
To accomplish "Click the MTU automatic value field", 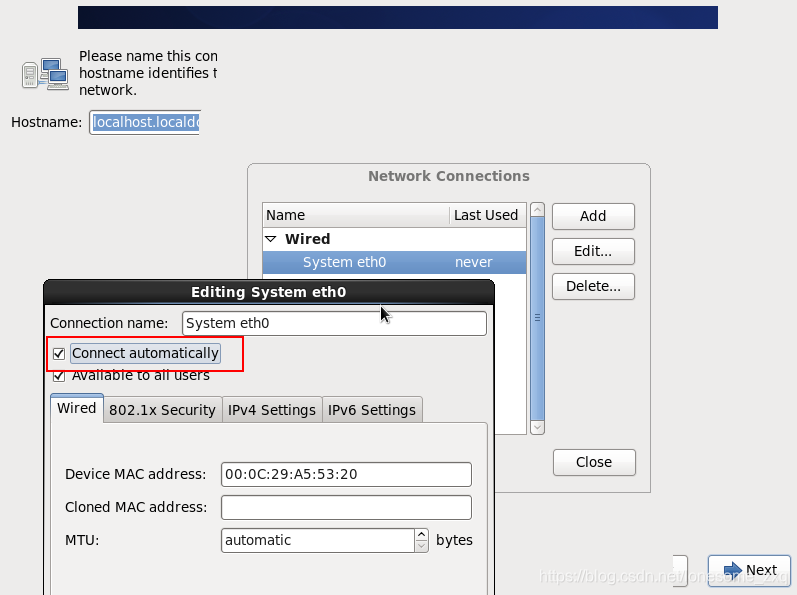I will 318,541.
